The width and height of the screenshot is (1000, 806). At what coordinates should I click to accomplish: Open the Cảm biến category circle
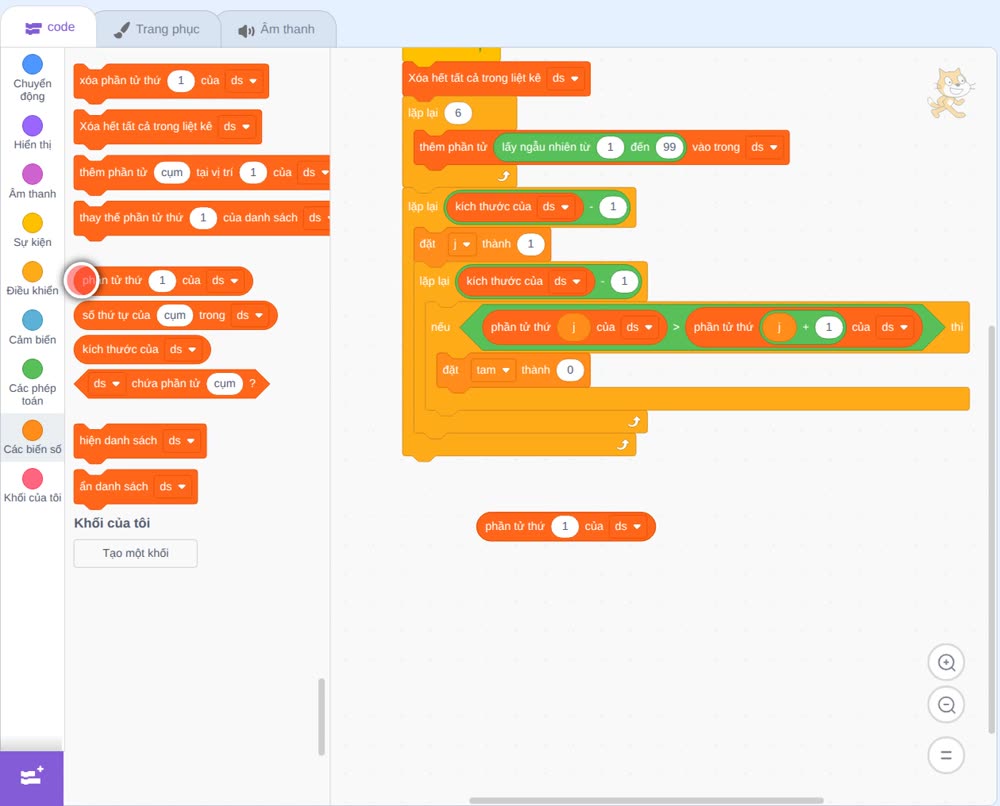click(x=33, y=320)
